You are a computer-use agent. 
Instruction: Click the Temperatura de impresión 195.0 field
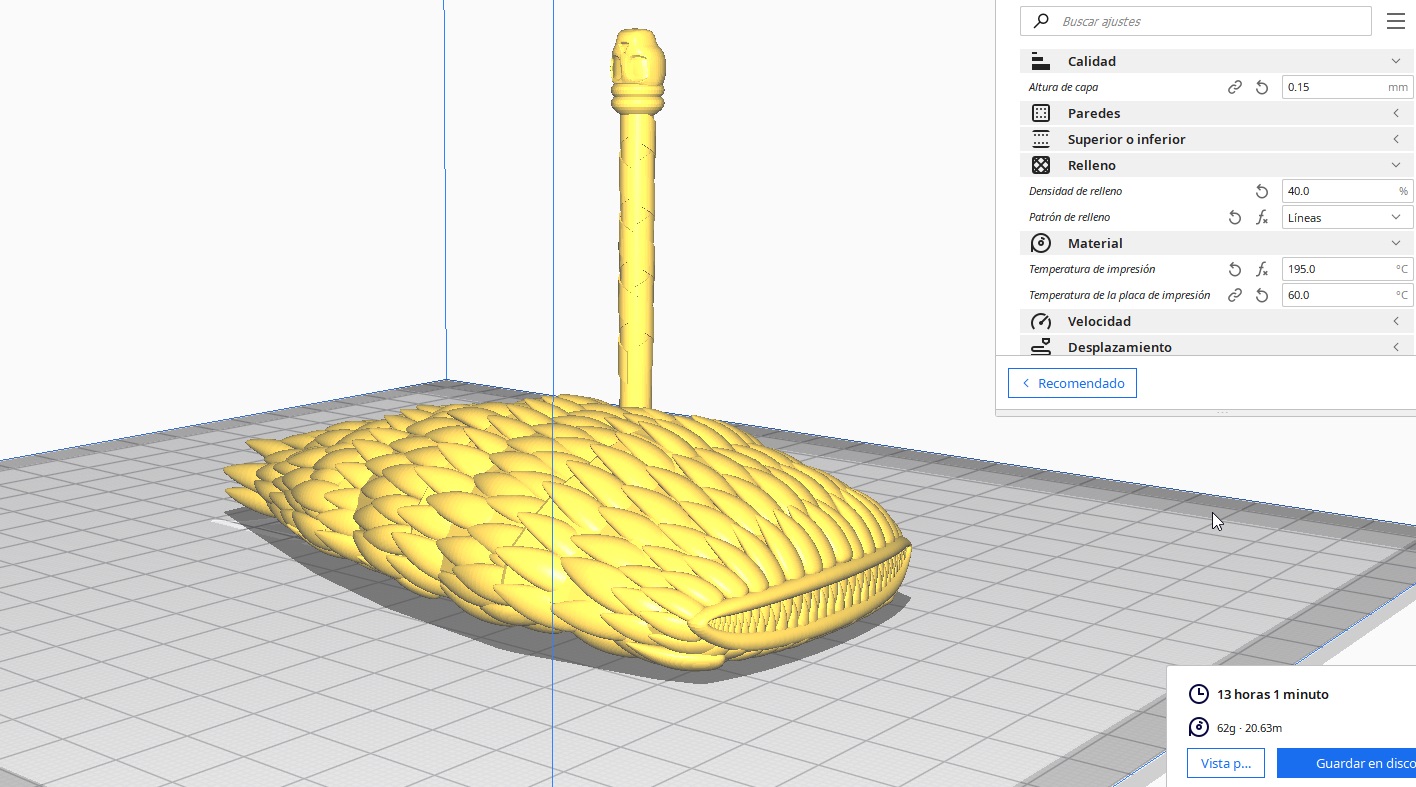pyautogui.click(x=1347, y=269)
